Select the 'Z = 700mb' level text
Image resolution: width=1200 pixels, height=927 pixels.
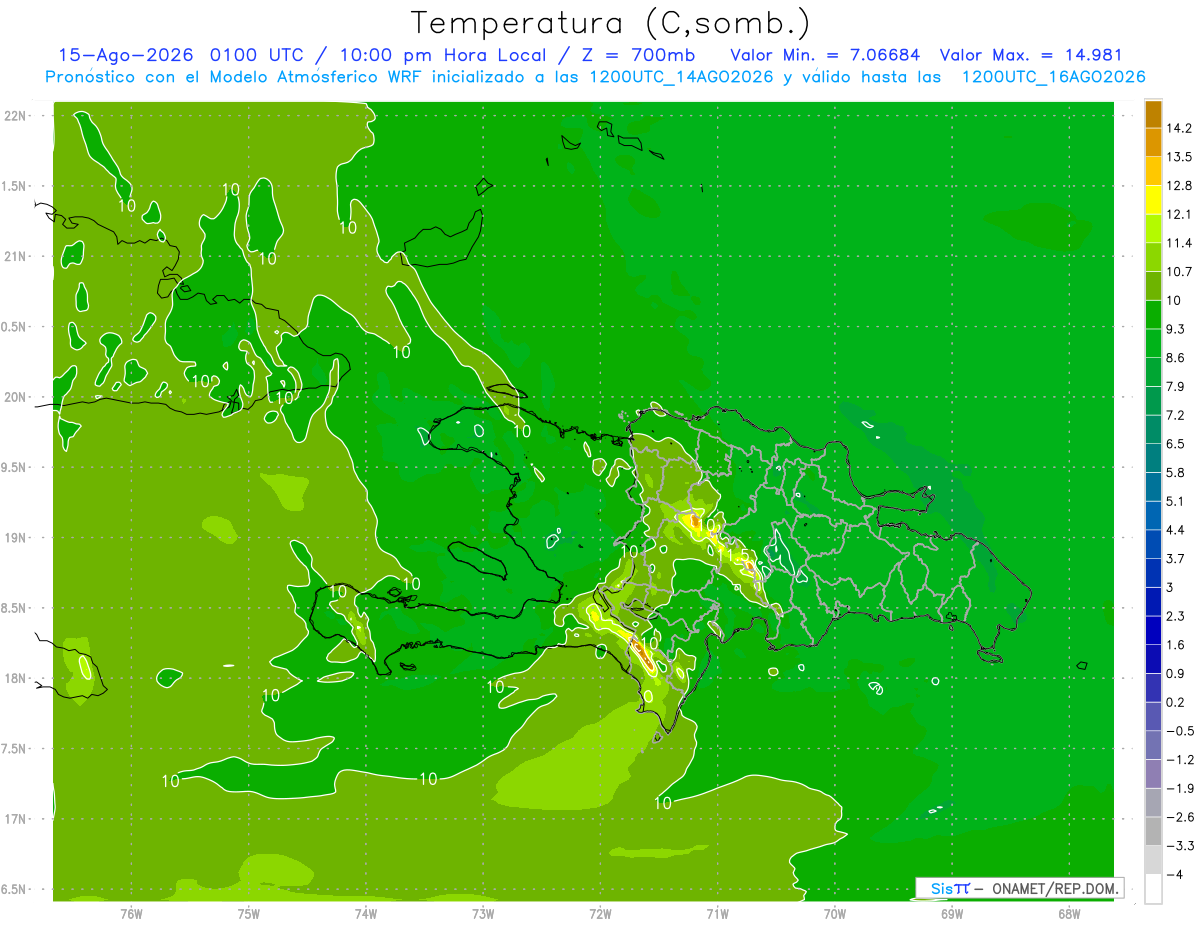pyautogui.click(x=636, y=55)
